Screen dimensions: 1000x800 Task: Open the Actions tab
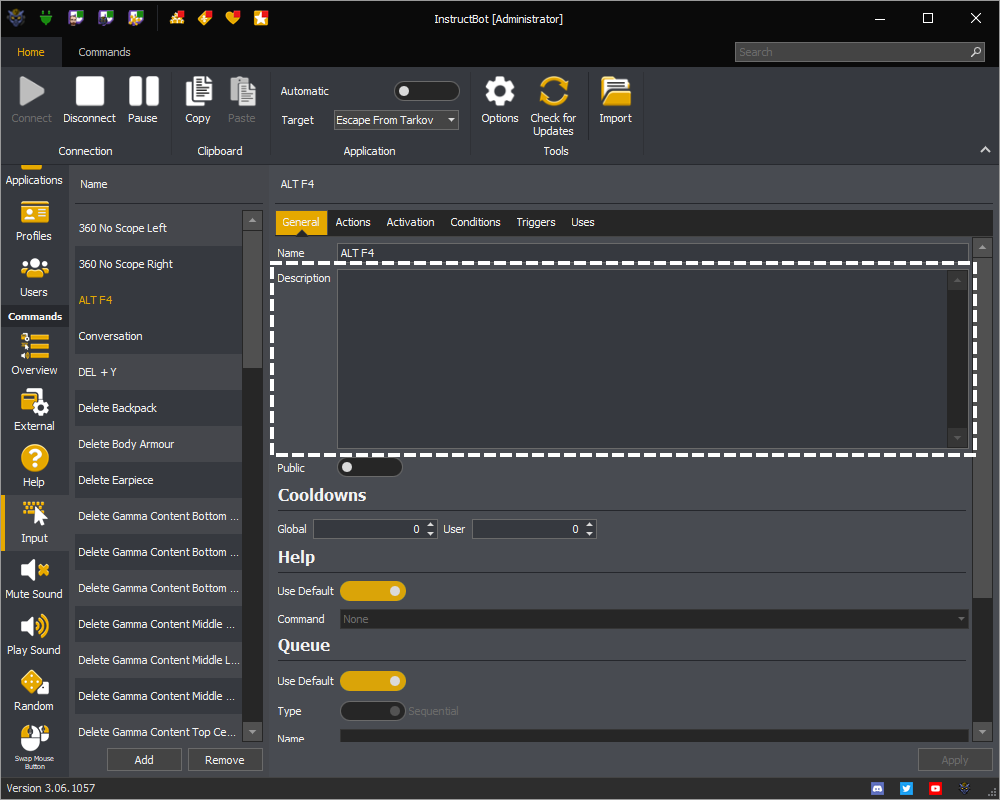(x=353, y=222)
